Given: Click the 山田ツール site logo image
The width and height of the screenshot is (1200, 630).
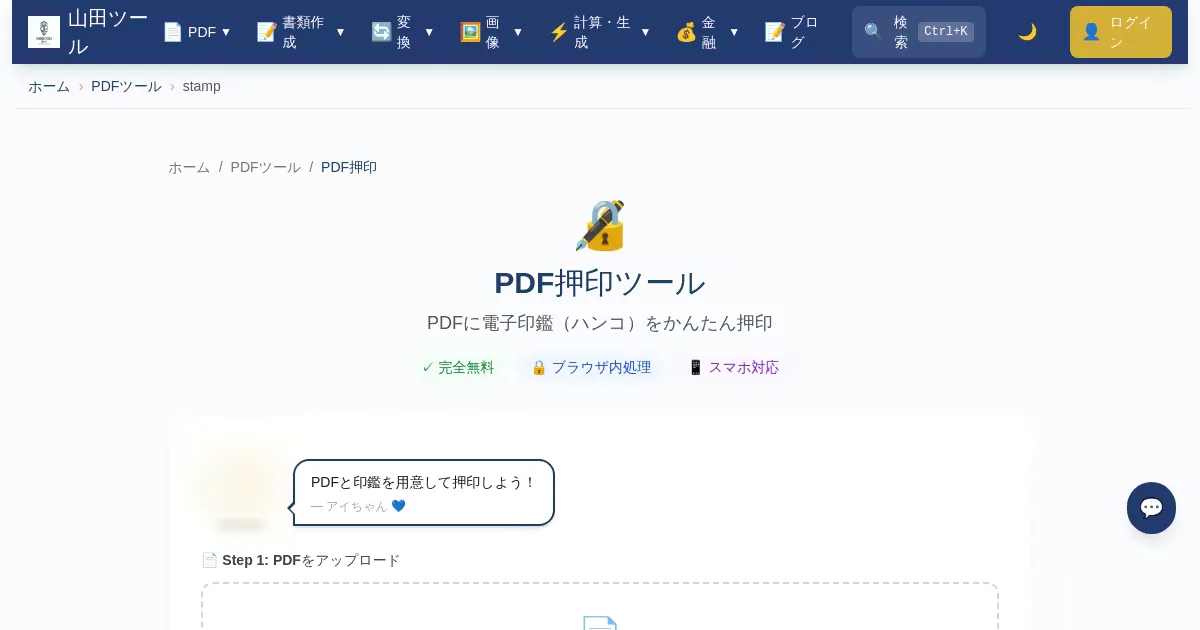Looking at the screenshot, I should pyautogui.click(x=44, y=32).
